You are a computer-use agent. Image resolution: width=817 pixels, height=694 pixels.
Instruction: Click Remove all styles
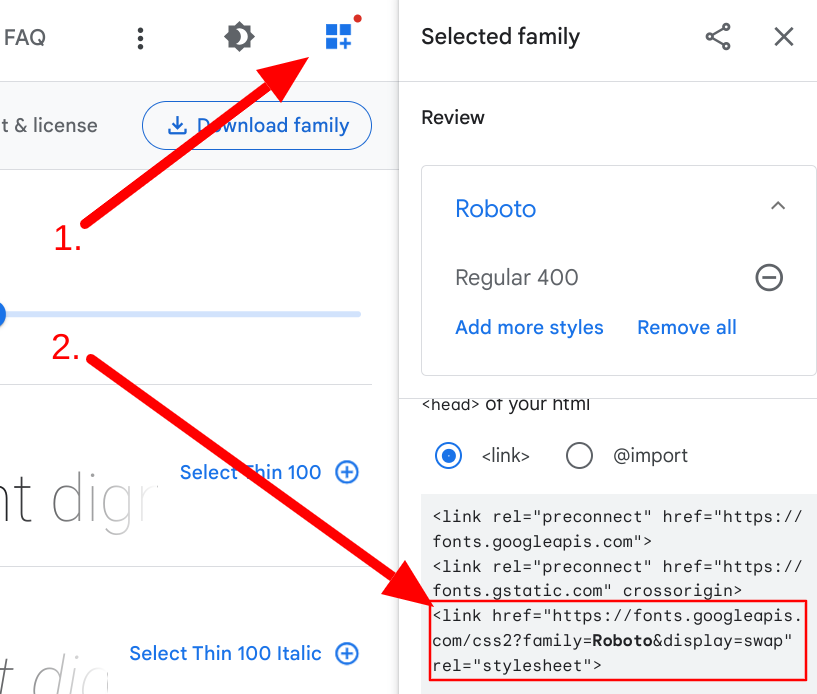pyautogui.click(x=687, y=327)
